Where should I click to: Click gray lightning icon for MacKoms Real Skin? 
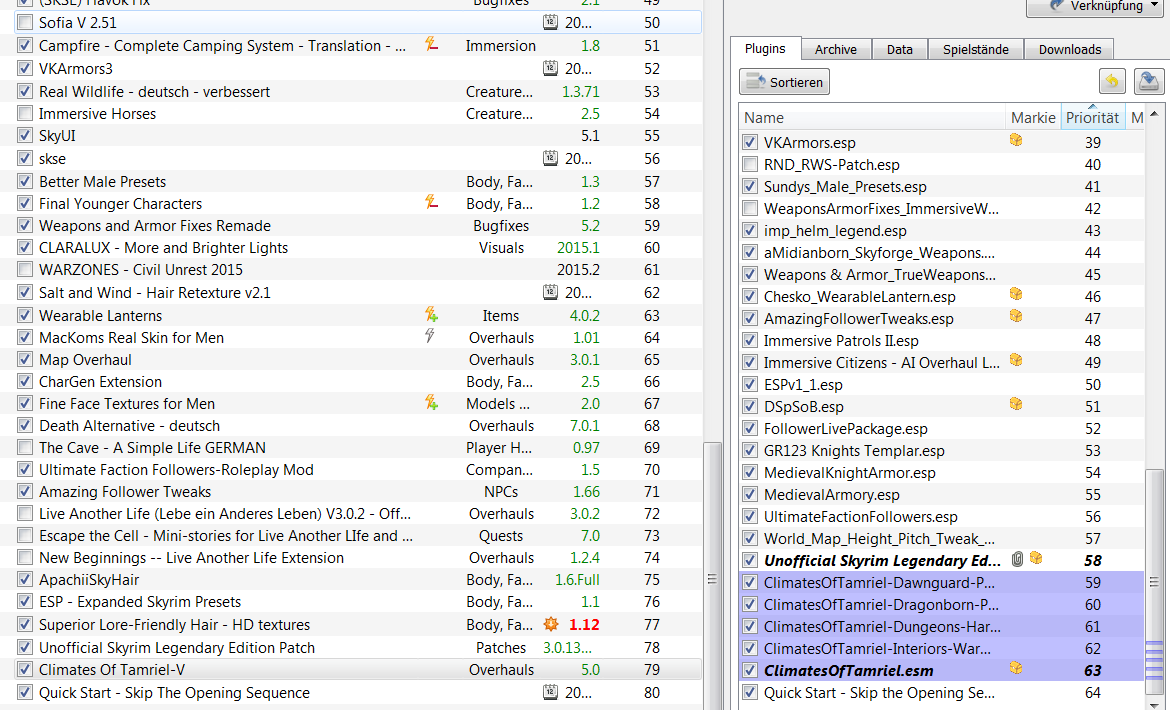pyautogui.click(x=431, y=337)
